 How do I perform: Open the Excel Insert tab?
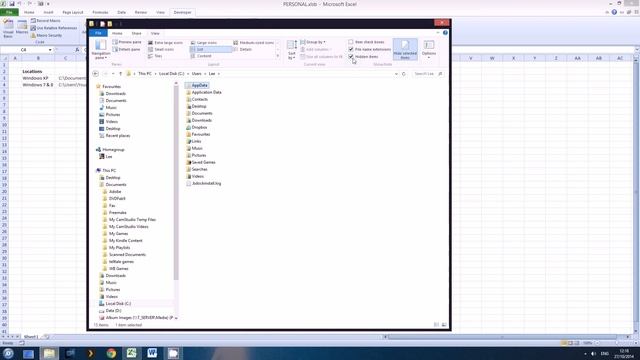[48, 12]
